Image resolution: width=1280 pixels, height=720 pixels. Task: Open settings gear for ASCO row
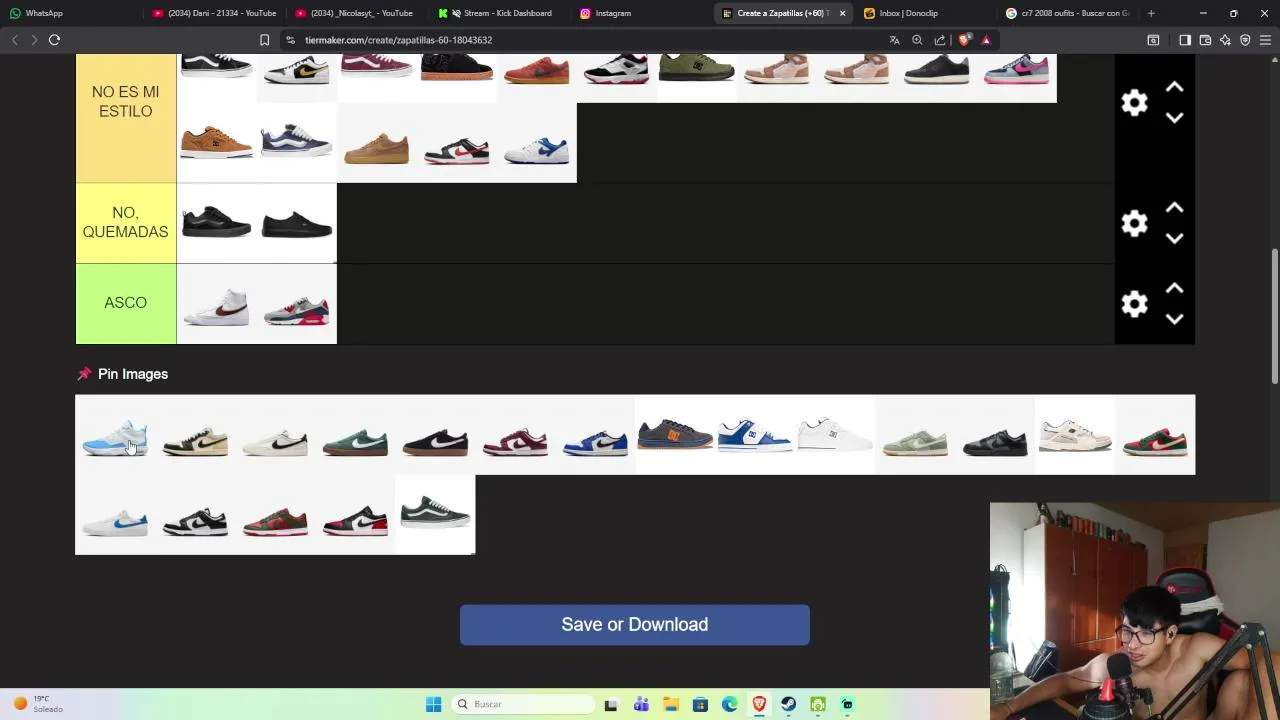1134,304
